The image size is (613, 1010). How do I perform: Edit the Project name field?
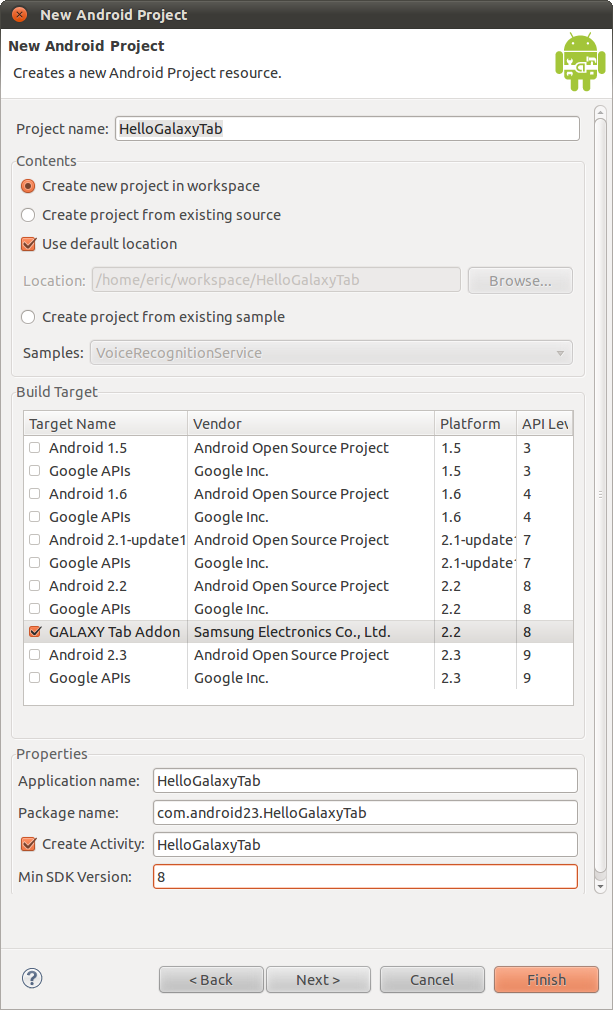(347, 129)
